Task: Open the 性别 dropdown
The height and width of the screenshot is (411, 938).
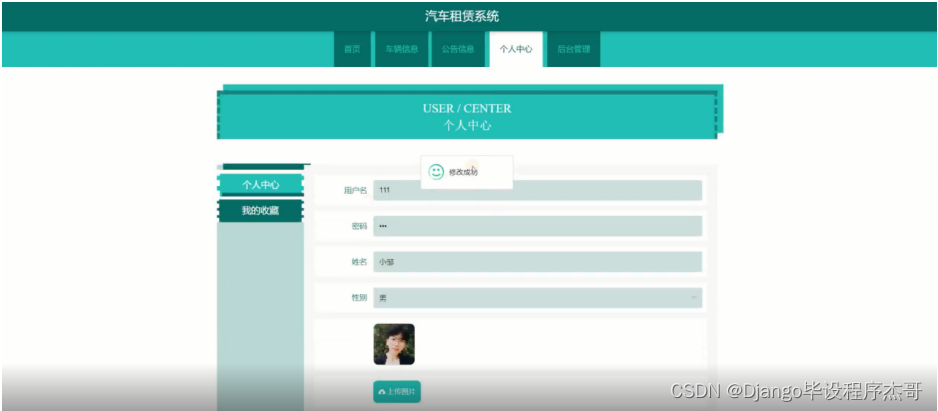Action: coord(537,298)
